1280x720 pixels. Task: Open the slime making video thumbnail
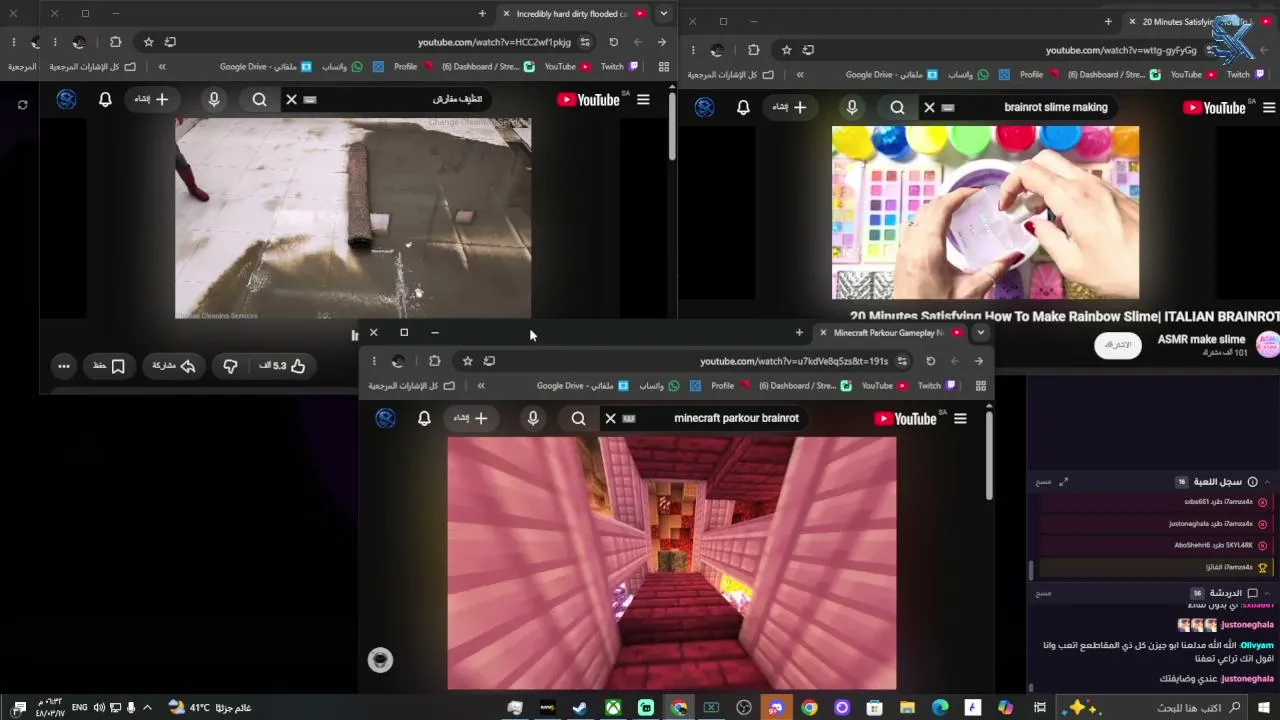[985, 213]
